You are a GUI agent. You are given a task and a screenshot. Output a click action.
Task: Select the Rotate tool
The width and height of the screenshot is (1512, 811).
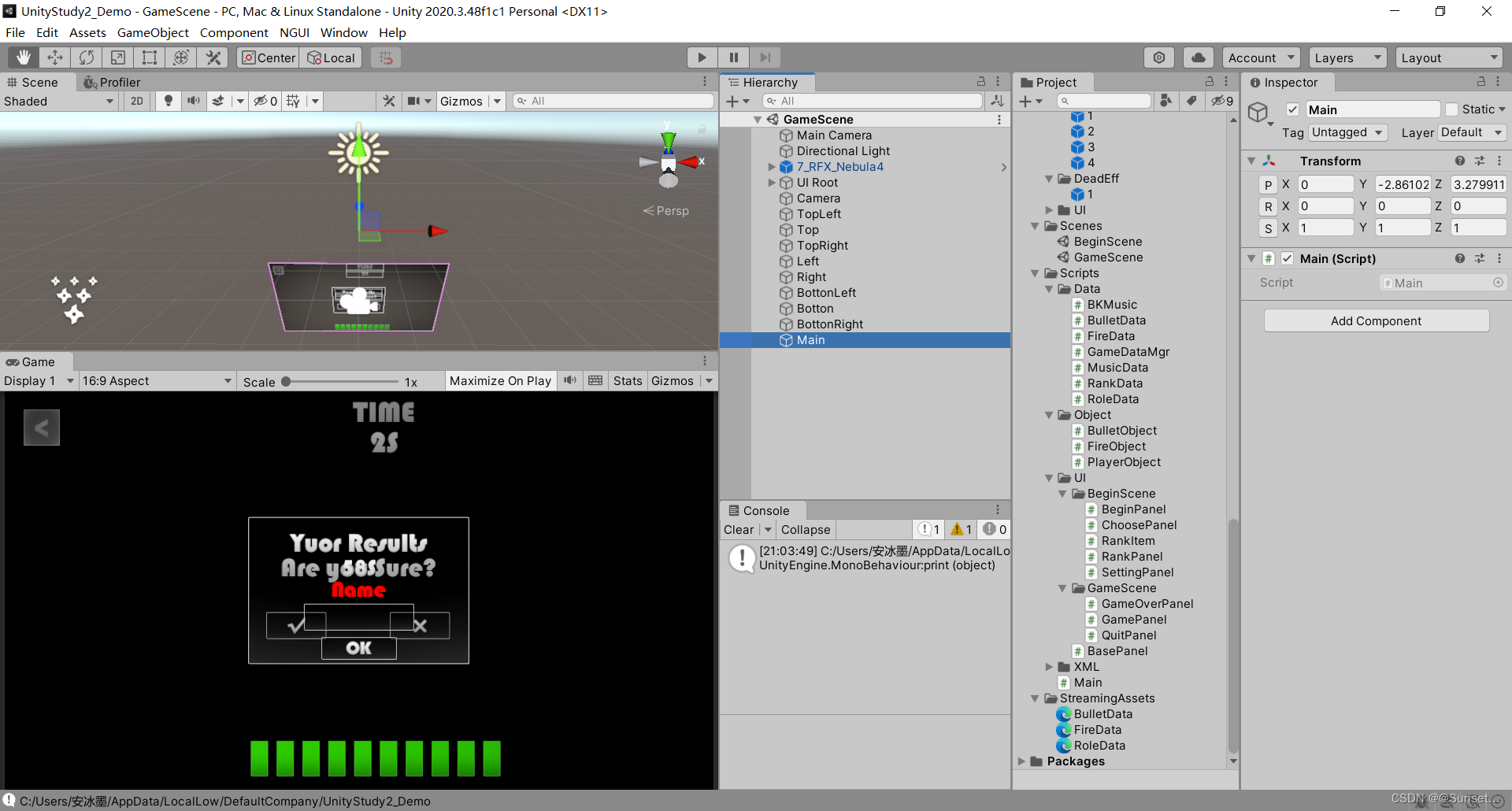tap(87, 57)
